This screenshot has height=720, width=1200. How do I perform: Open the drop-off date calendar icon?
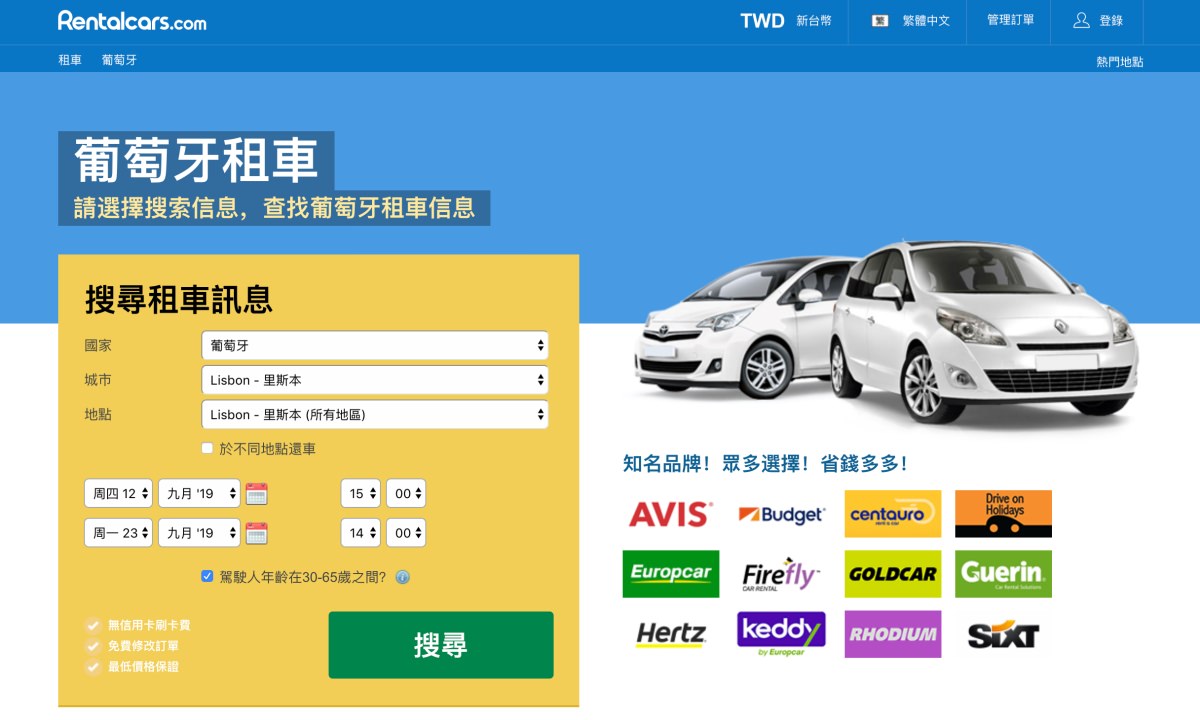257,533
